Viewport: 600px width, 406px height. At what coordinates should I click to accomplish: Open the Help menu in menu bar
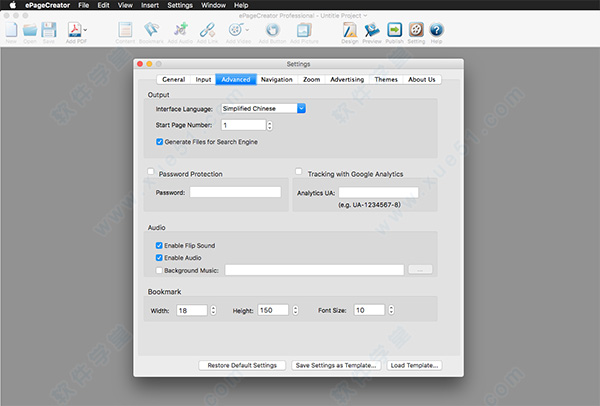point(241,5)
